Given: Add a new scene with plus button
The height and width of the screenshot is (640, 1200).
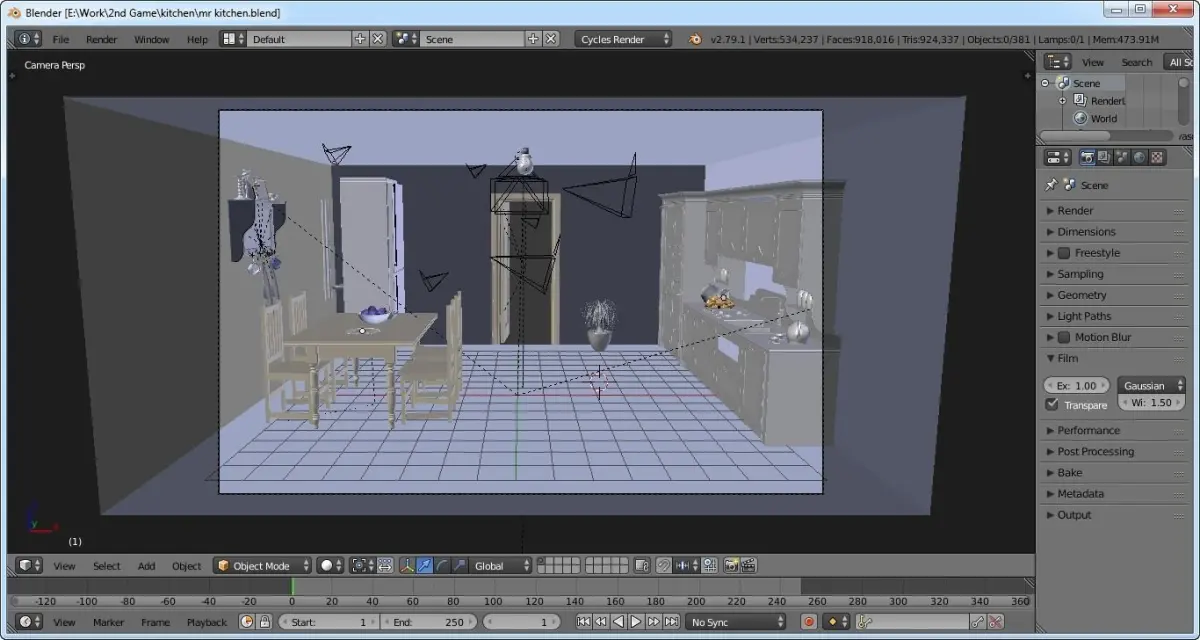Looking at the screenshot, I should 533,39.
